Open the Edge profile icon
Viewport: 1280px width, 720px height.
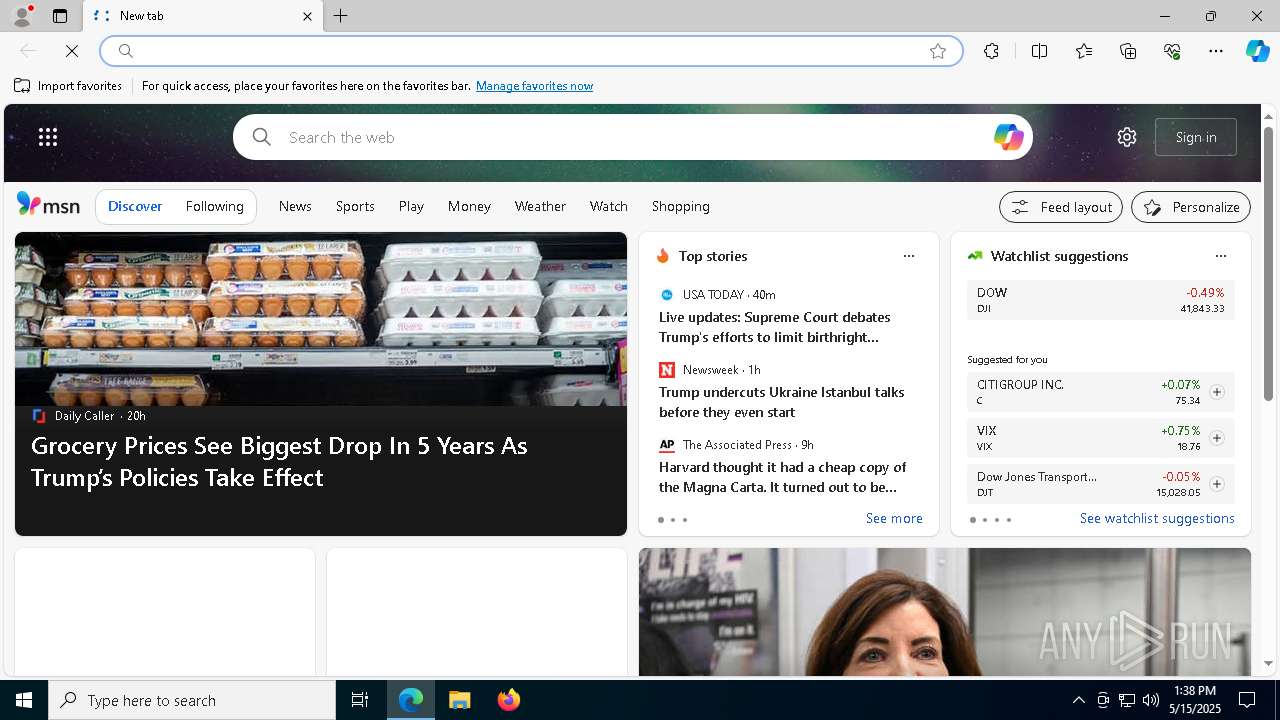[22, 16]
